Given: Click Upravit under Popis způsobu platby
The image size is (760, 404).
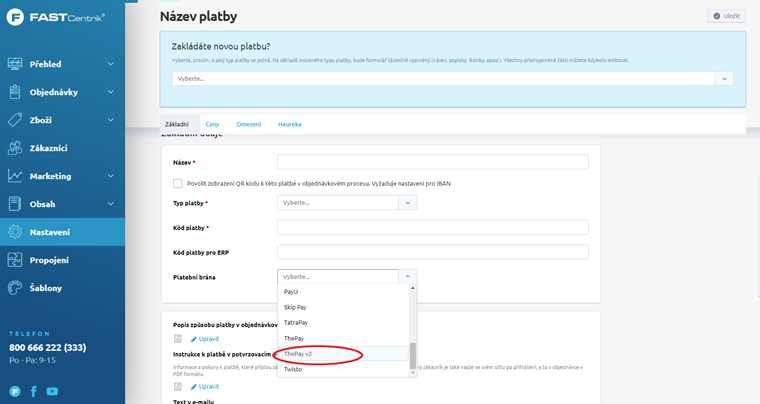Looking at the screenshot, I should click(205, 339).
